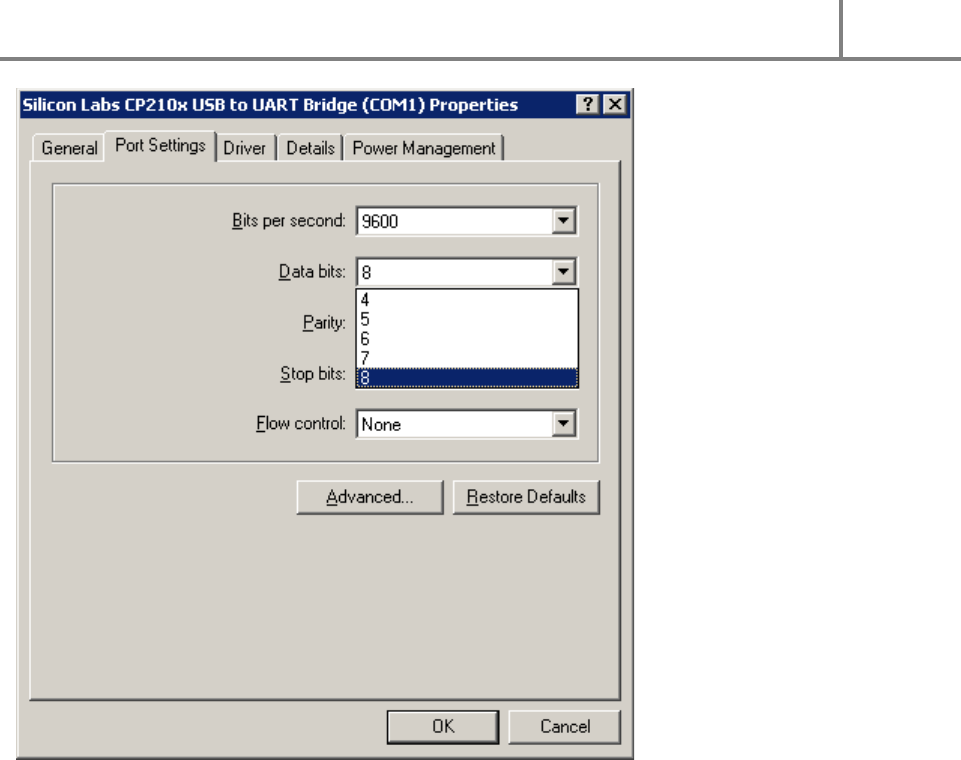This screenshot has height=760, width=961.
Task: Expand the Bits per second dropdown arrow
Action: 563,221
